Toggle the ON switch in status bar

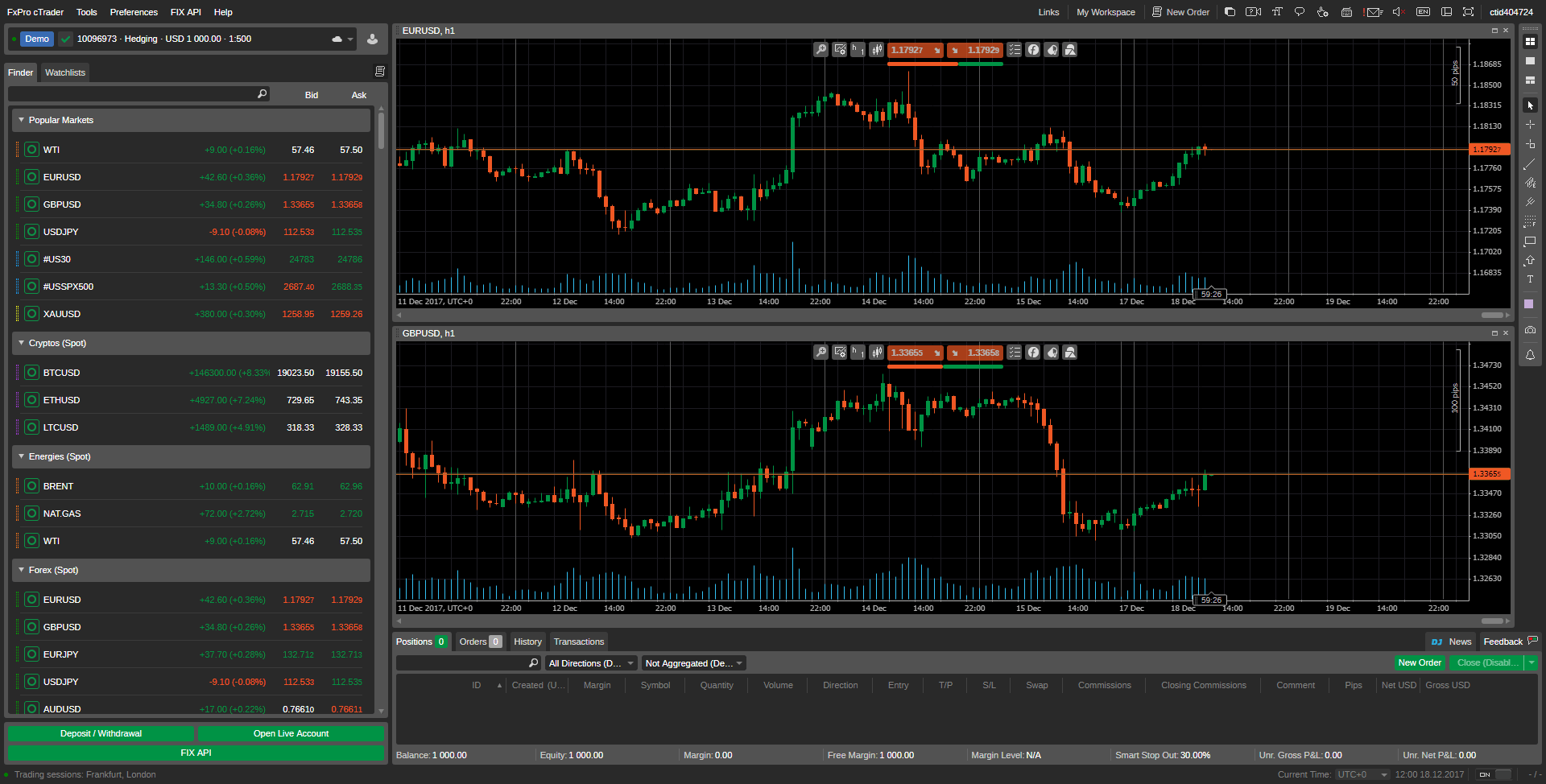pyautogui.click(x=1494, y=774)
